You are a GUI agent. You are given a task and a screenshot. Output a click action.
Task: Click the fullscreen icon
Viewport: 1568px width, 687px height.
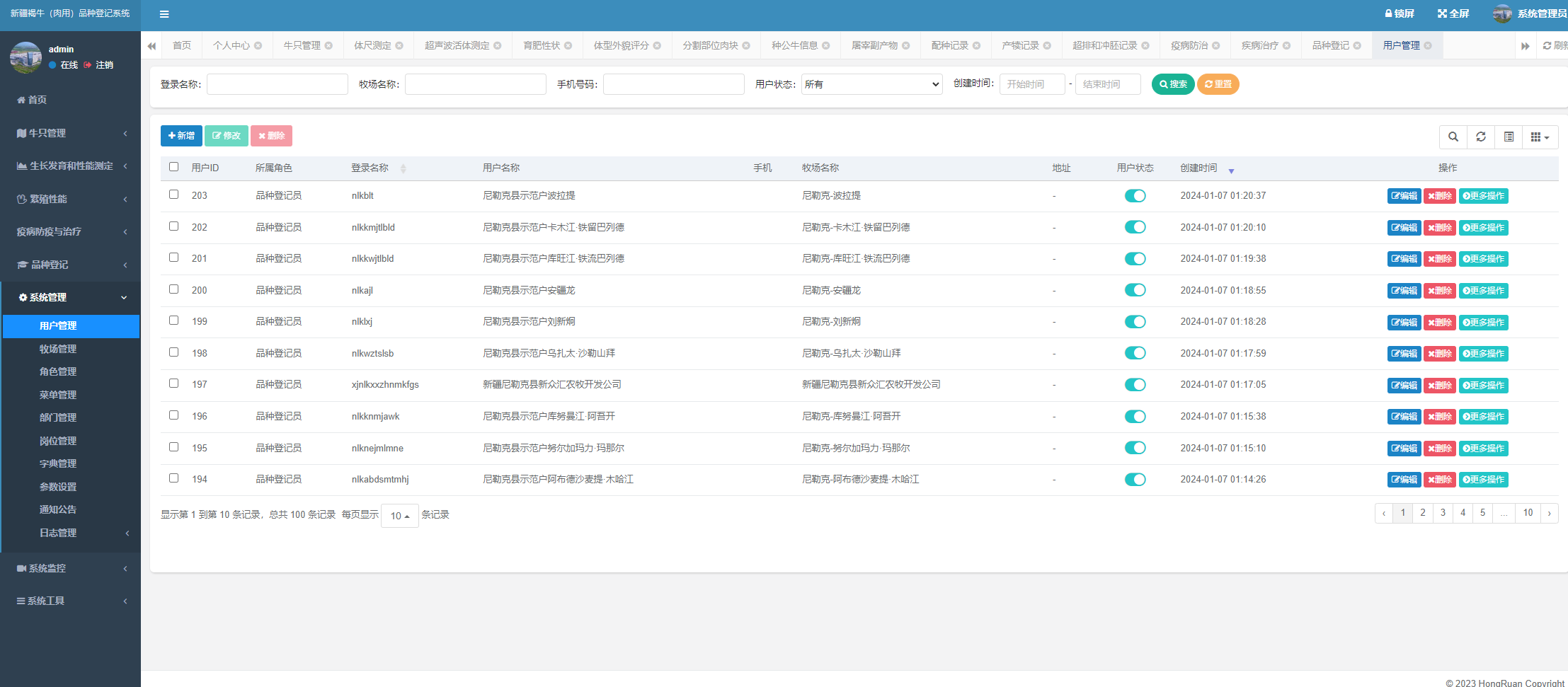point(1442,13)
